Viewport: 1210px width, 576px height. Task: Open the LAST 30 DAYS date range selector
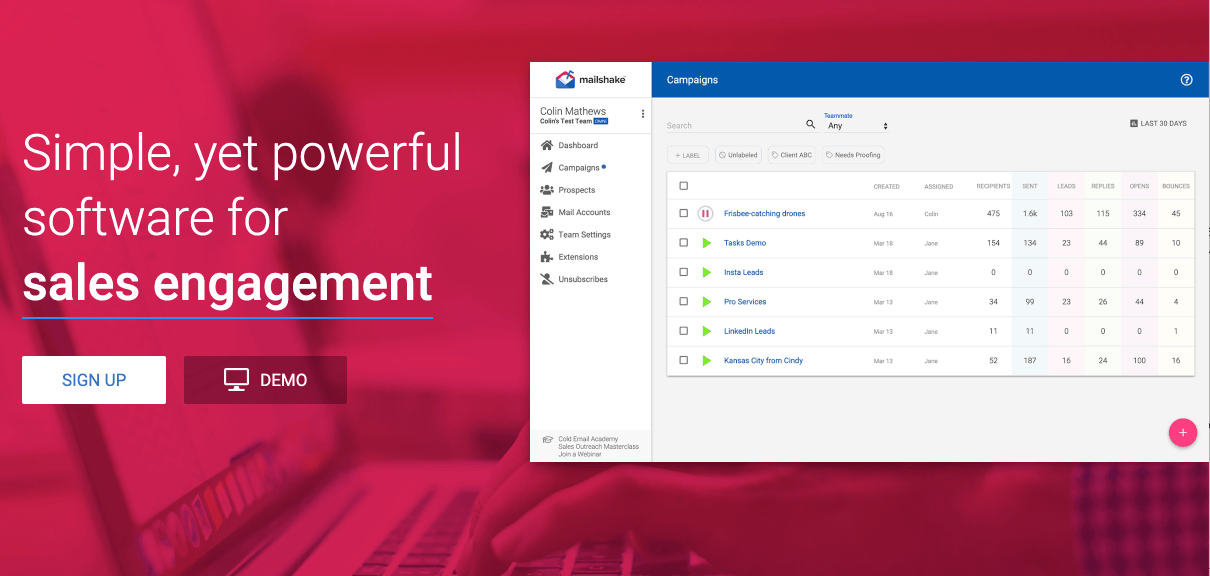tap(1158, 124)
